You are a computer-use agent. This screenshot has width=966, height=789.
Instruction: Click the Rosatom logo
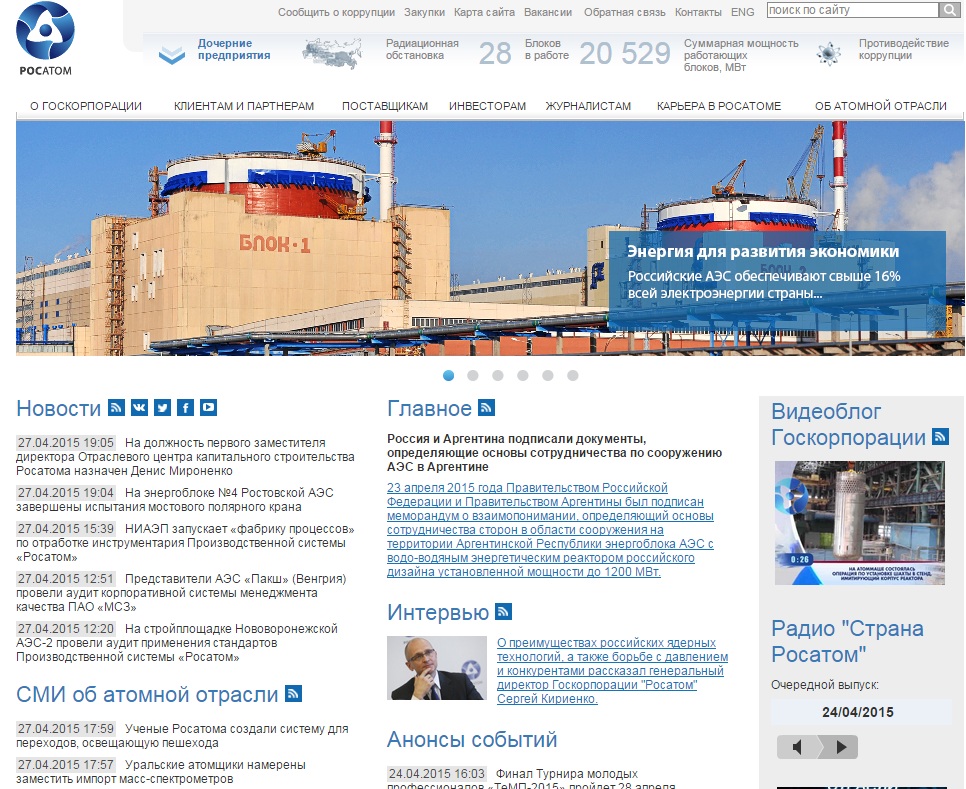[x=45, y=39]
